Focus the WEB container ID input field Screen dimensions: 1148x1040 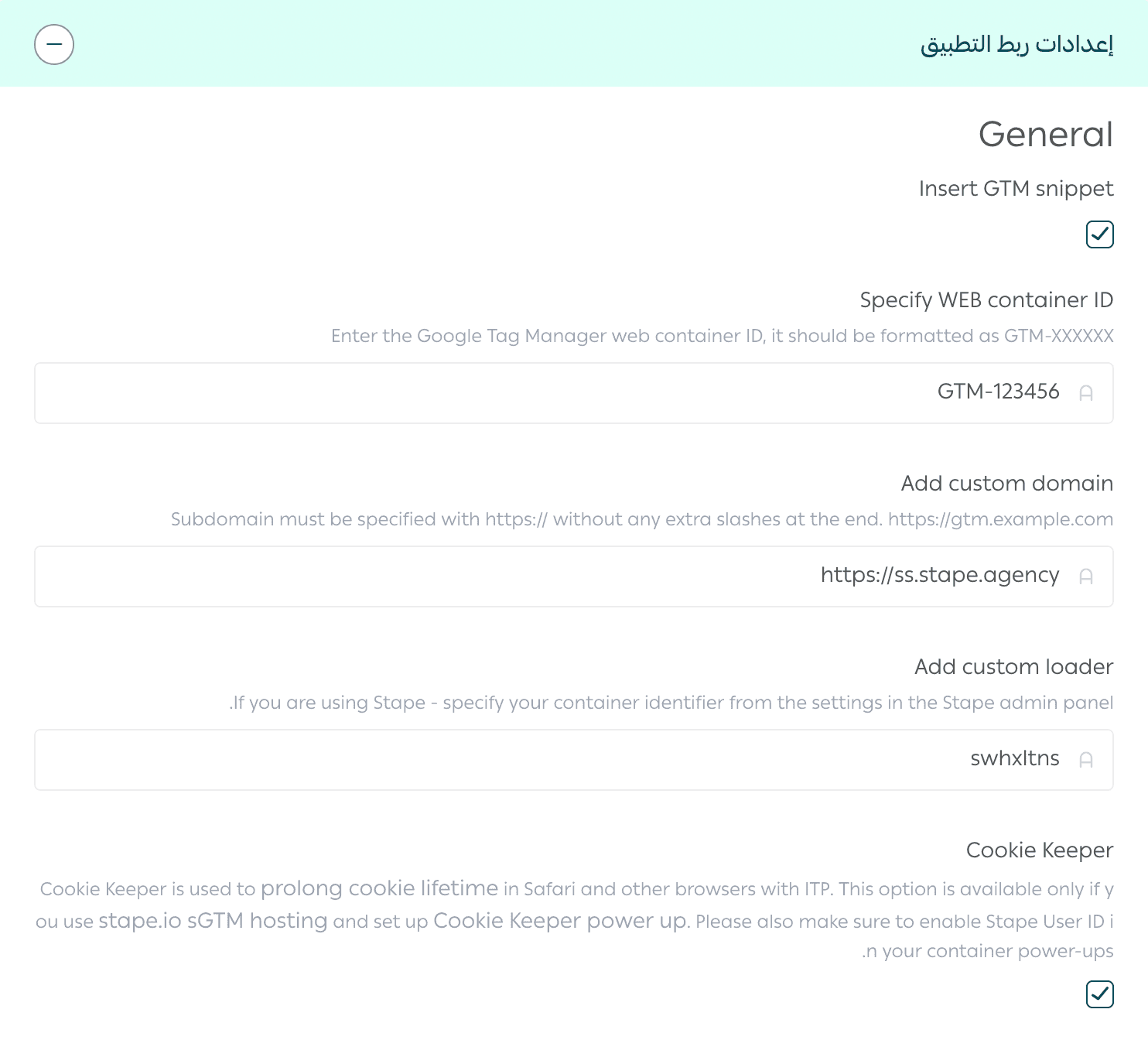coord(574,393)
